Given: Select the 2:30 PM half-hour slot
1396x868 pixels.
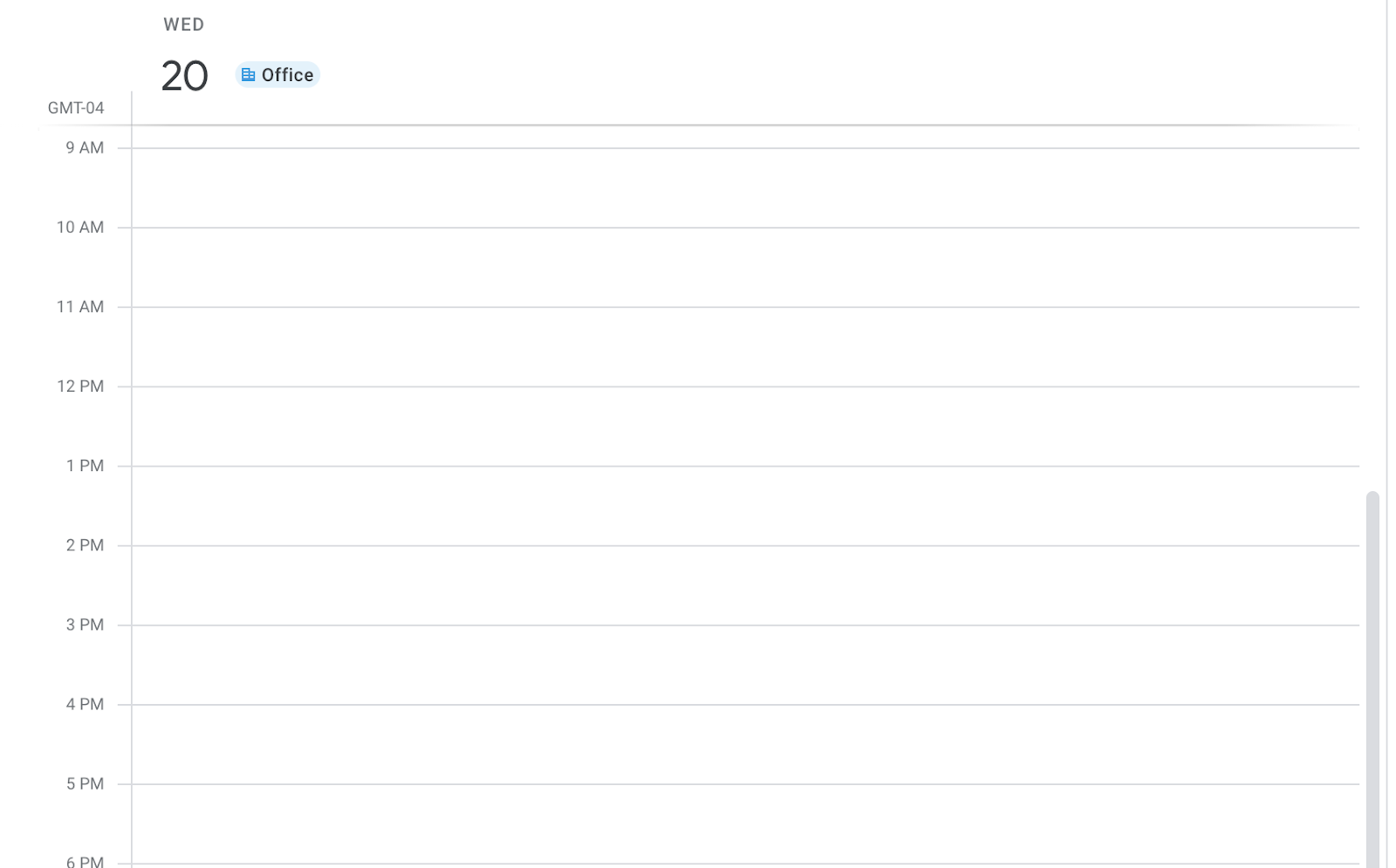Looking at the screenshot, I should pyautogui.click(x=745, y=605).
